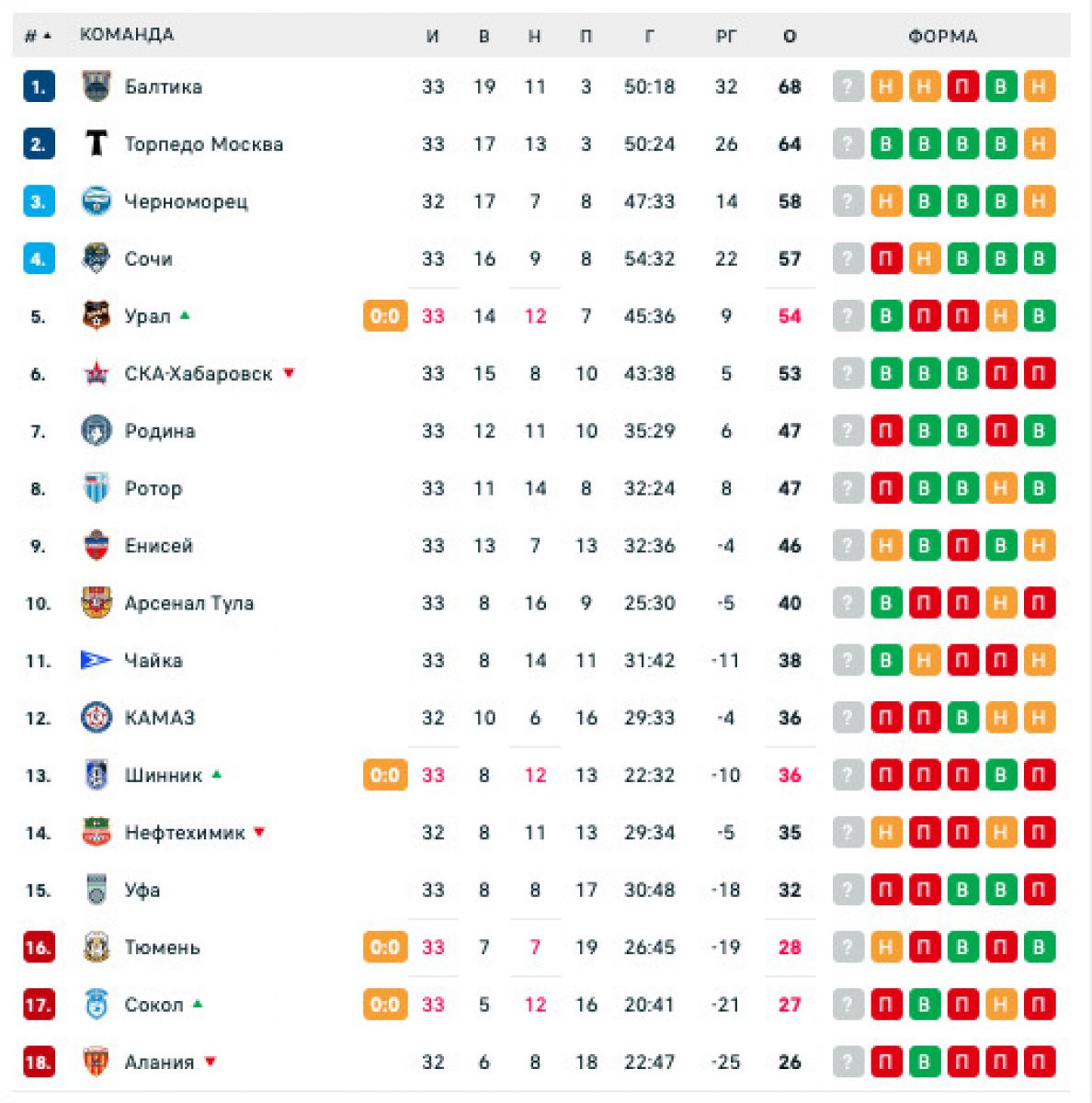
Task: Click the Чайка flag logo
Action: pyautogui.click(x=97, y=660)
